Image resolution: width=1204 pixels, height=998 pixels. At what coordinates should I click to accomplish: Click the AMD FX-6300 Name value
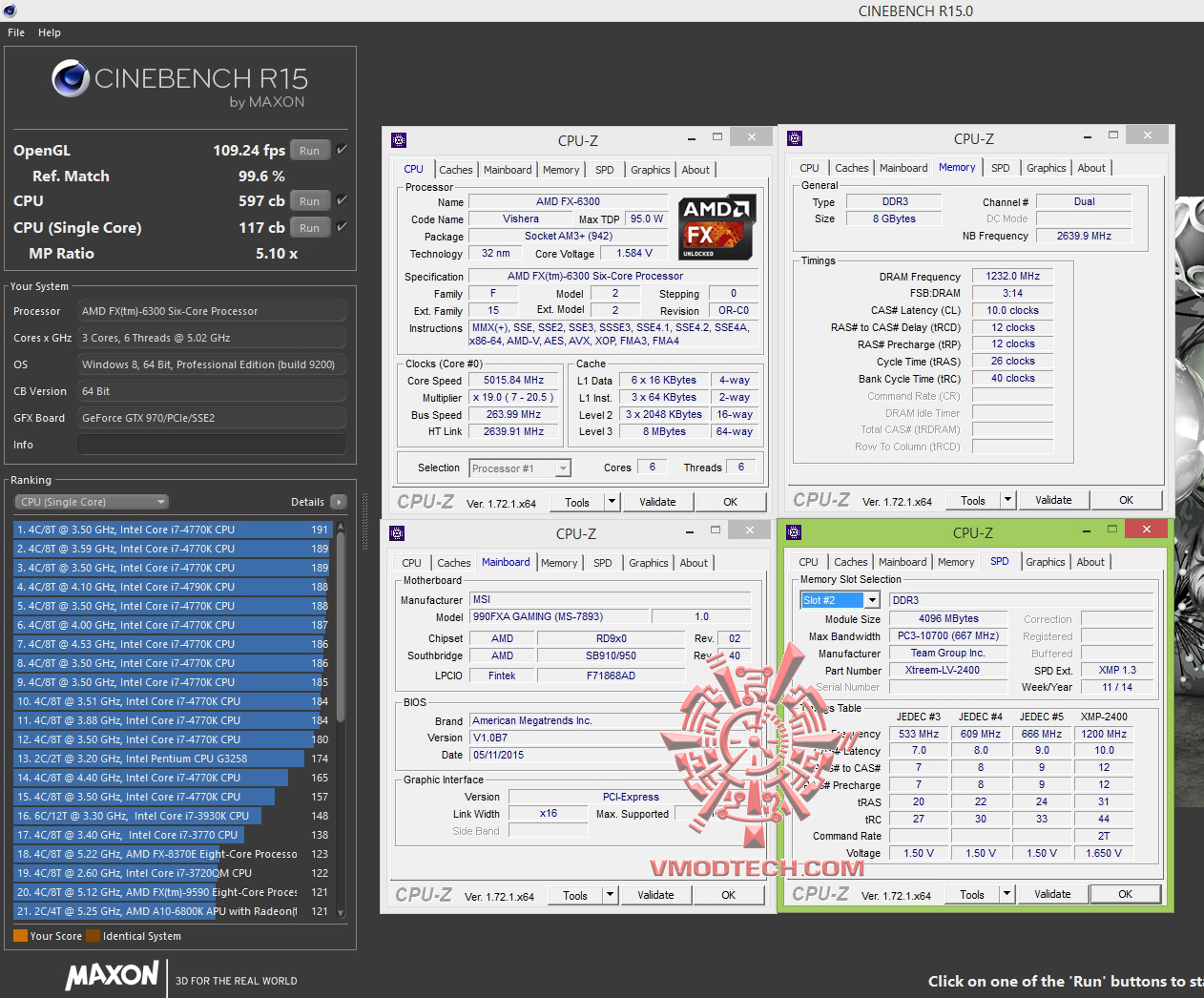[x=568, y=201]
